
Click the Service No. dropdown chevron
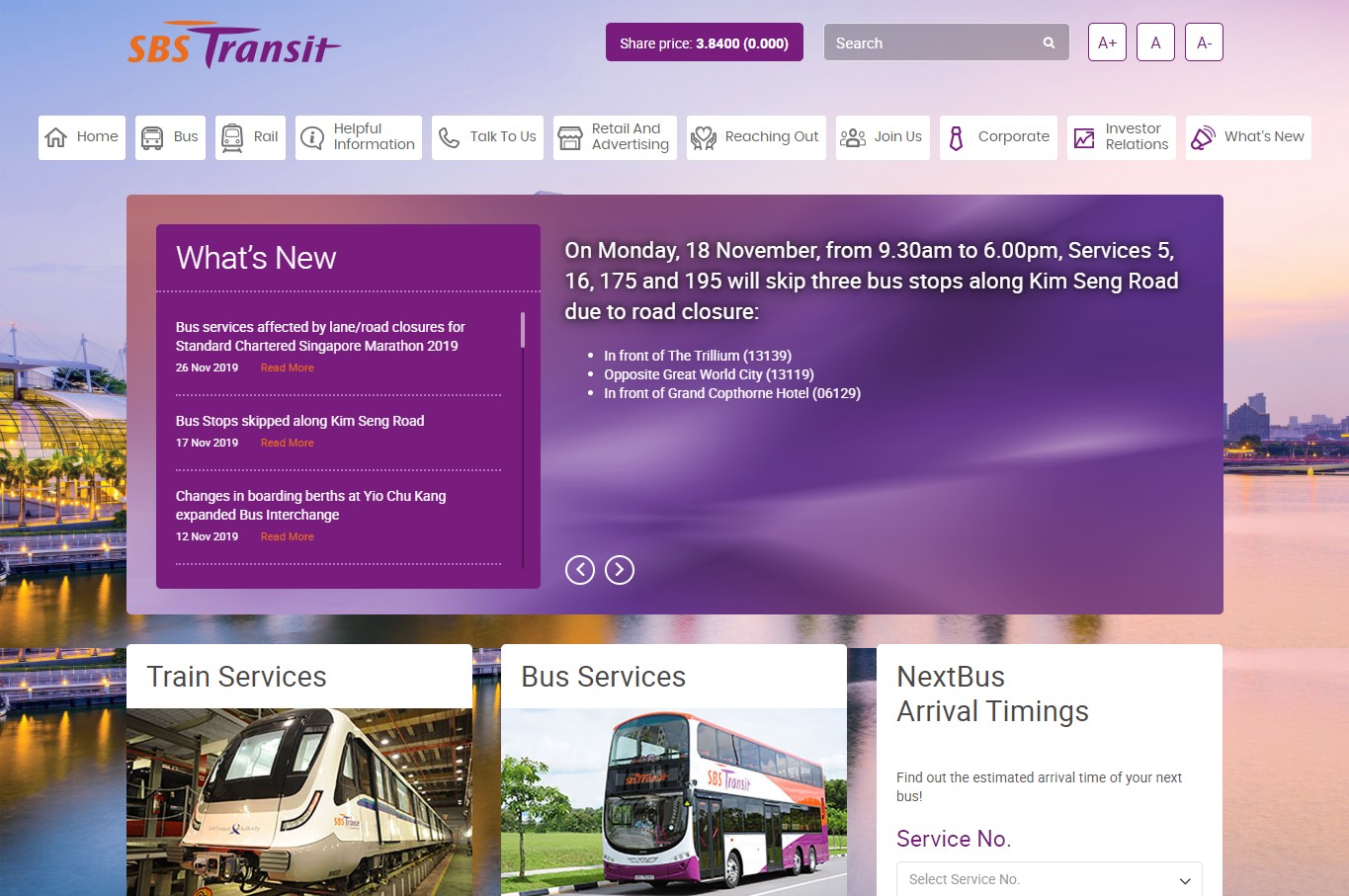point(1185,880)
